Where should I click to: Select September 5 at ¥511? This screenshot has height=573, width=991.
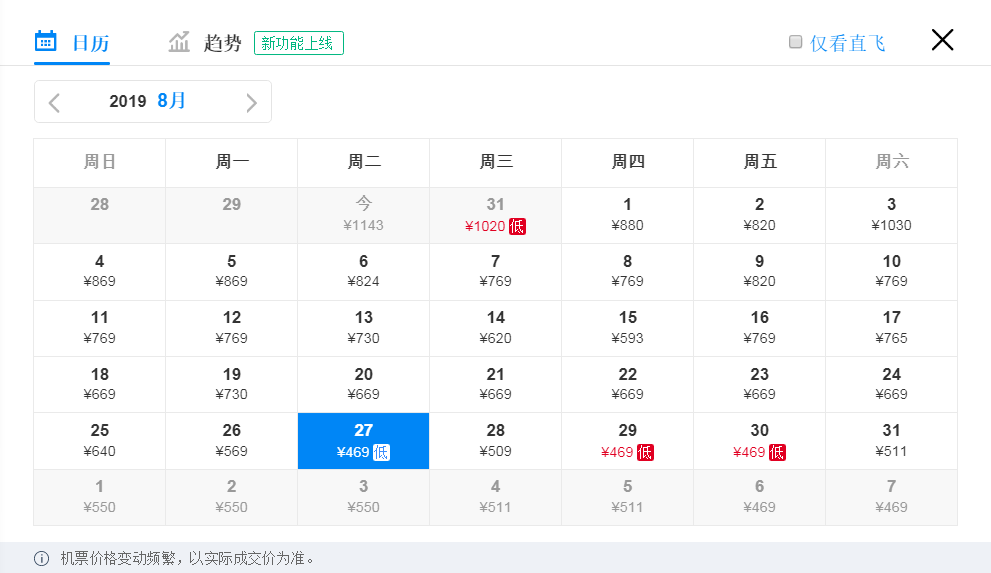pos(628,497)
